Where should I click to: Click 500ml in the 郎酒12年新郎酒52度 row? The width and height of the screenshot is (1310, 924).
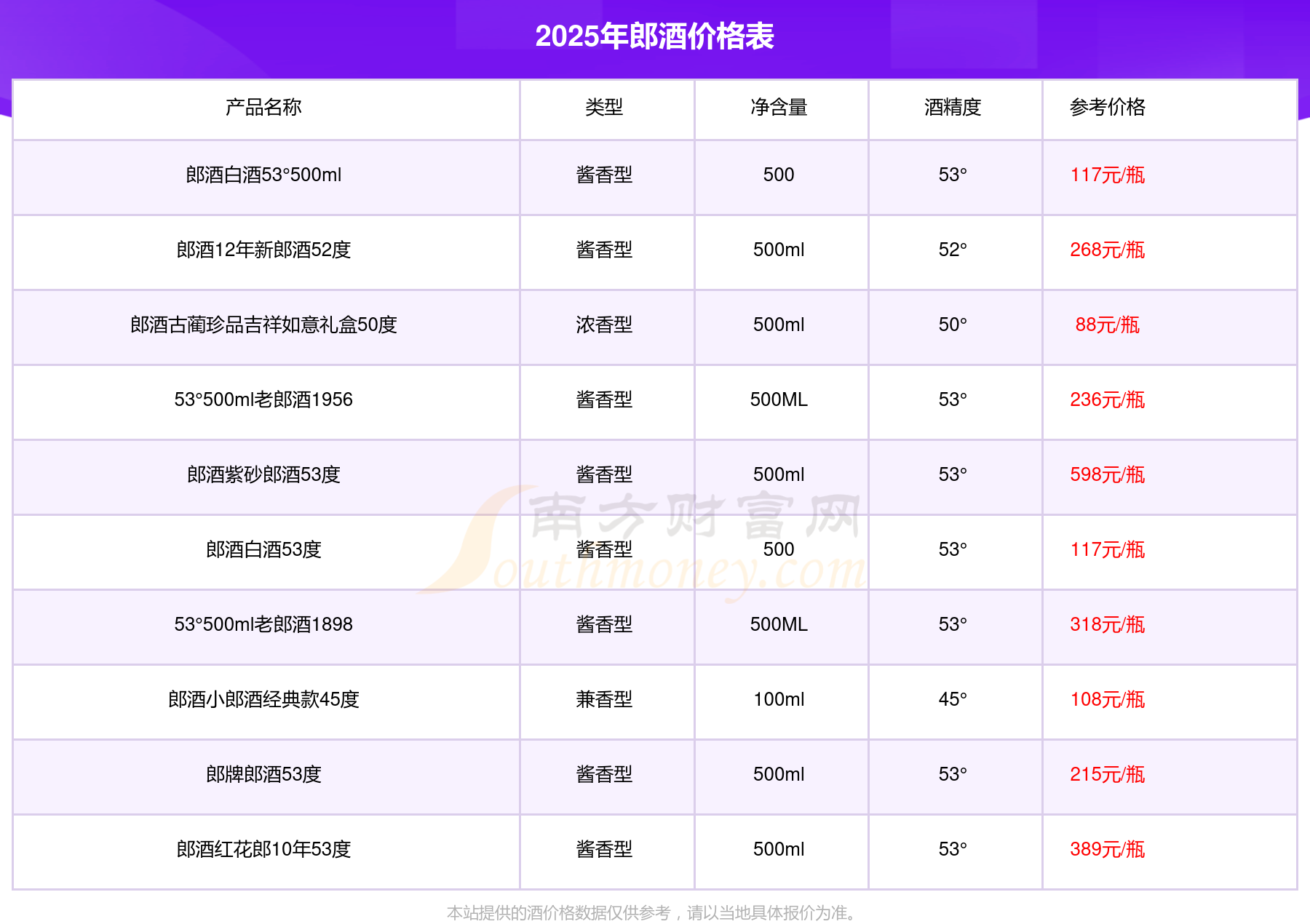tap(779, 250)
